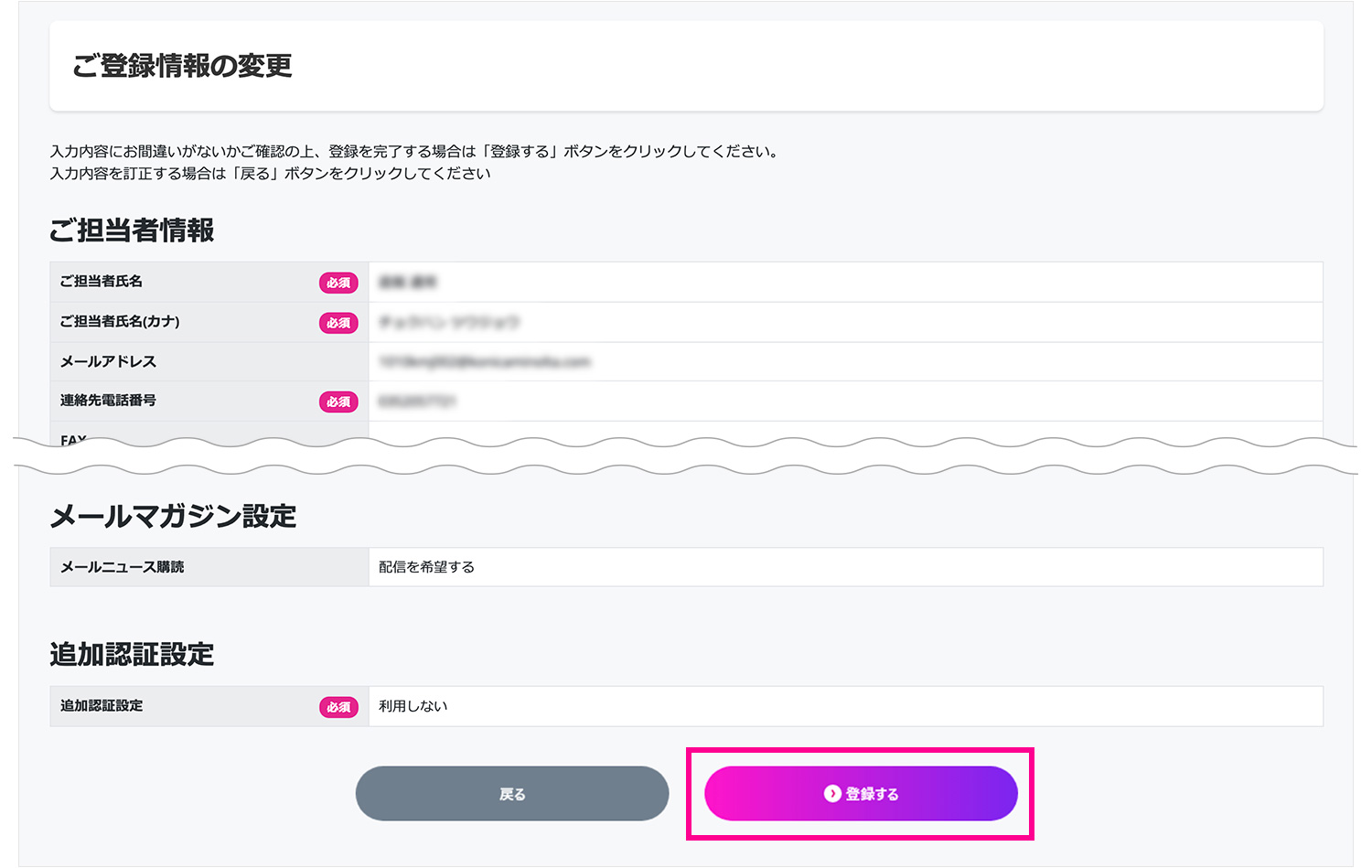Click the 必須 badge beside ご担当者氏名(カナ)

338,323
